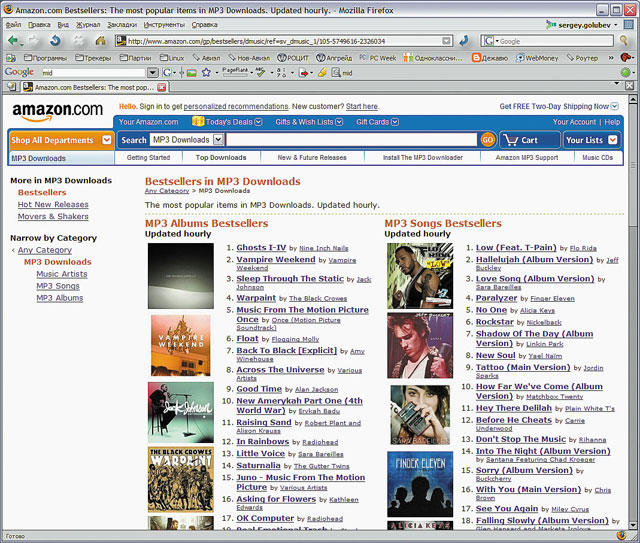Open the Google toolbar search history dropdown
Image resolution: width=640 pixels, height=543 pixels.
pos(152,73)
